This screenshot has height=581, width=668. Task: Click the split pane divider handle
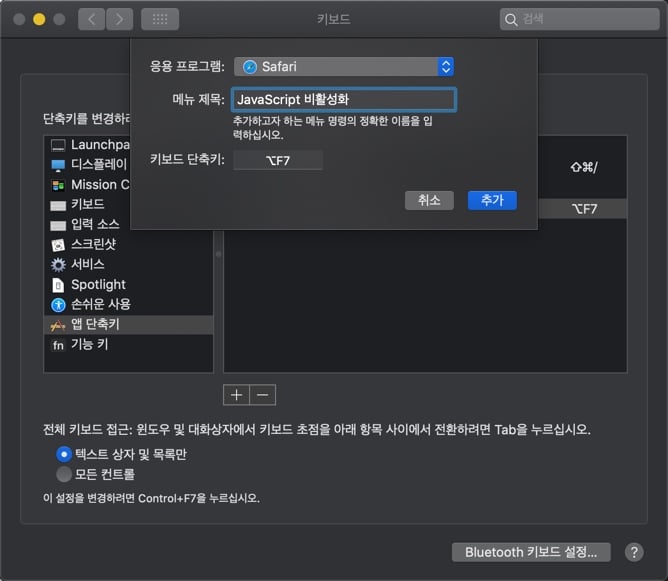click(218, 255)
